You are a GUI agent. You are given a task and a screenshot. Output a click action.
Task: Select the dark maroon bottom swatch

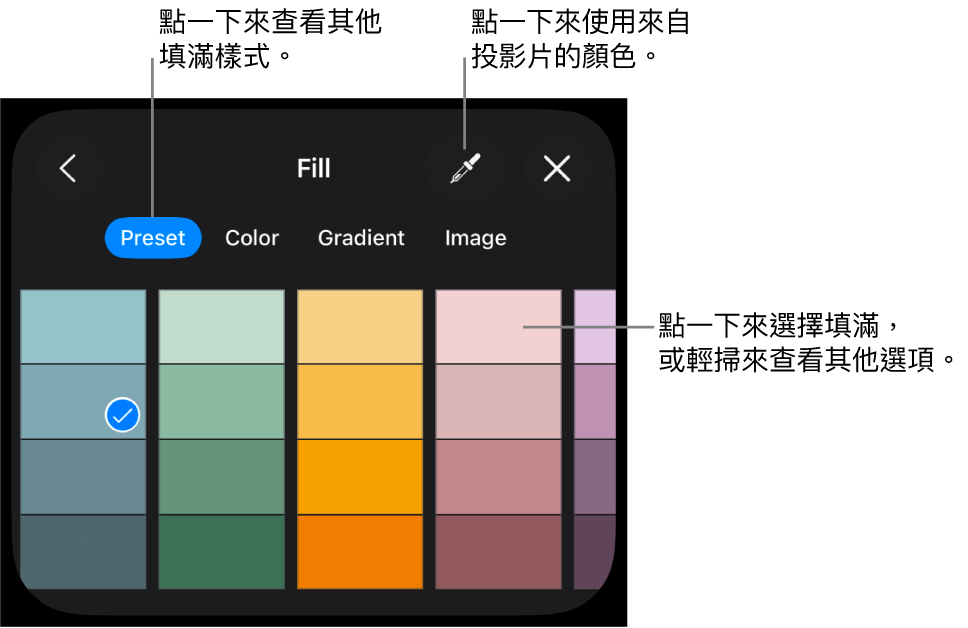click(485, 552)
